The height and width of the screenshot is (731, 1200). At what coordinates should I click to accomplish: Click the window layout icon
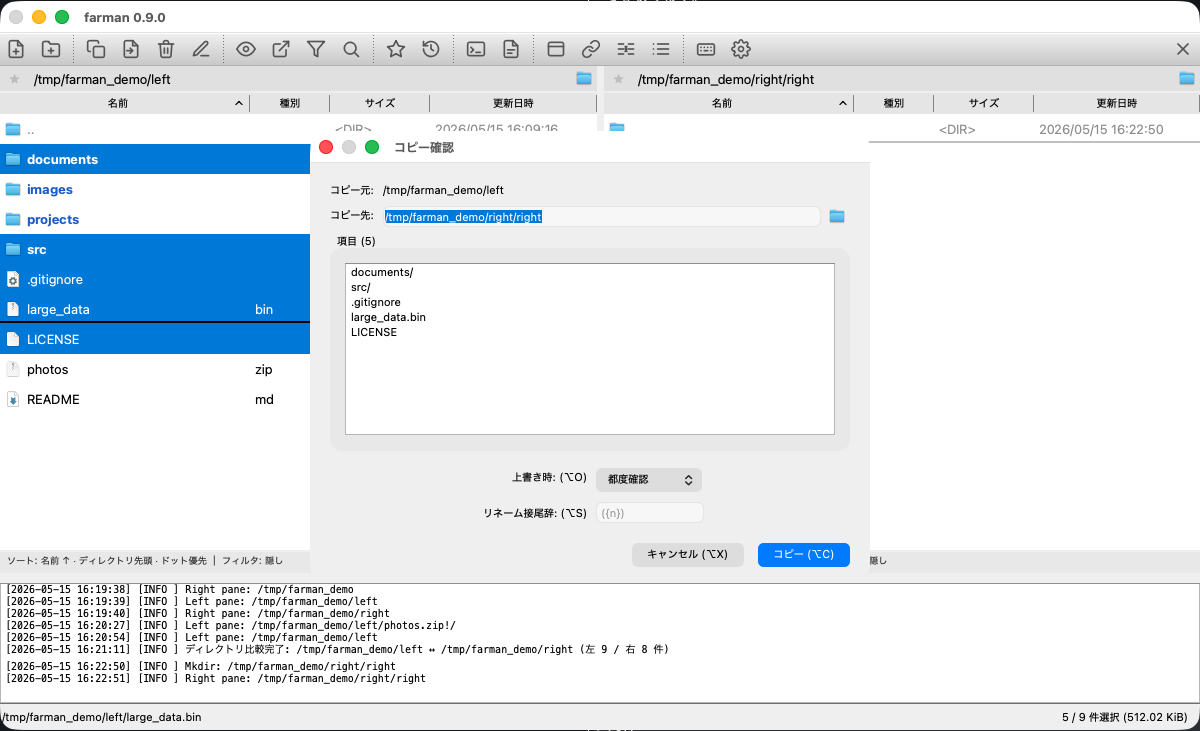tap(556, 48)
